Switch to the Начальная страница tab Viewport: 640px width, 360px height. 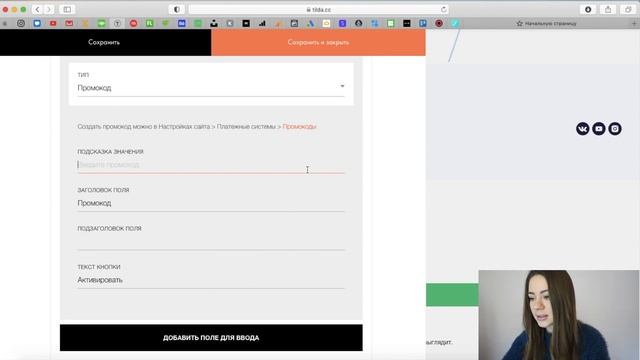click(546, 23)
